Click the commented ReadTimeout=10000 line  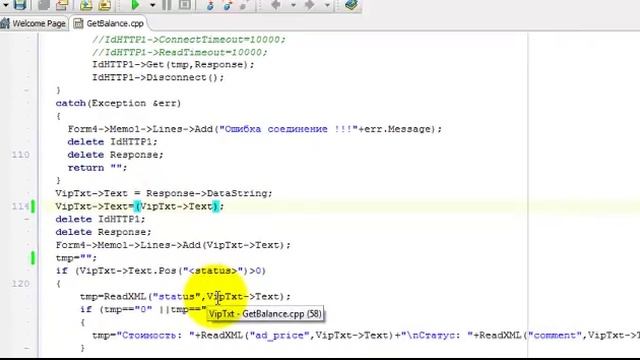(180, 52)
